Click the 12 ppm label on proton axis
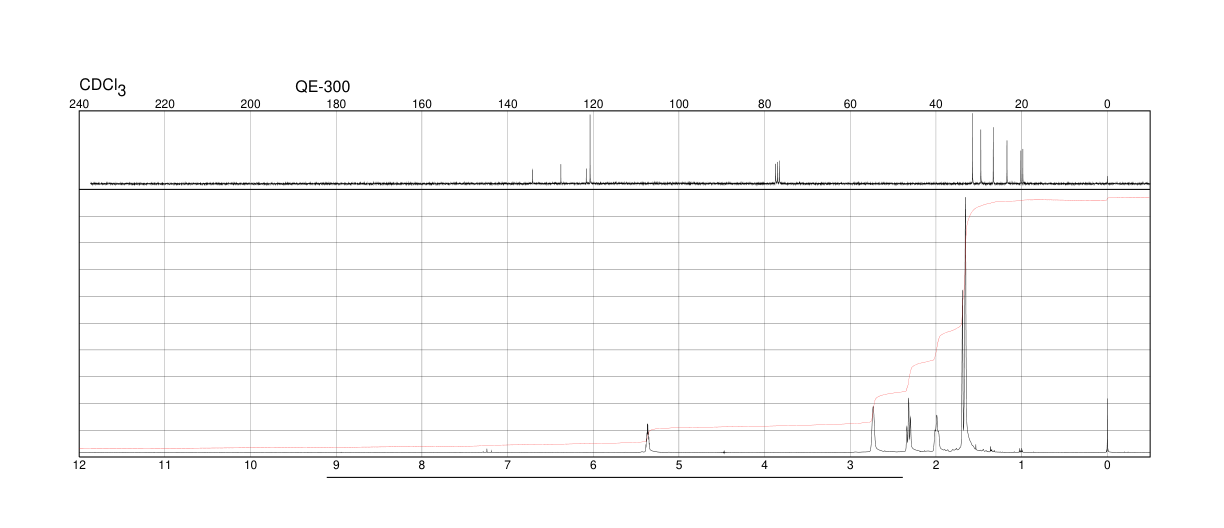This screenshot has height=528, width=1224. point(80,466)
